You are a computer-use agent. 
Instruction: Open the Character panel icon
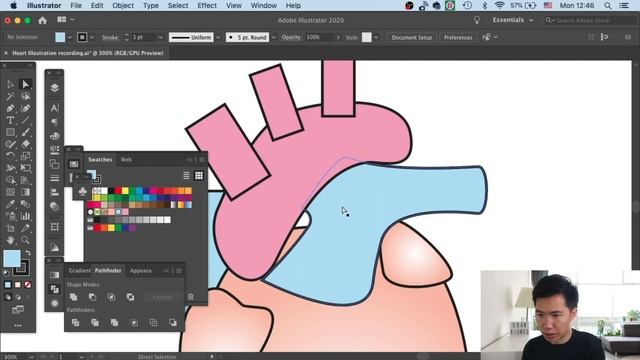(54, 108)
